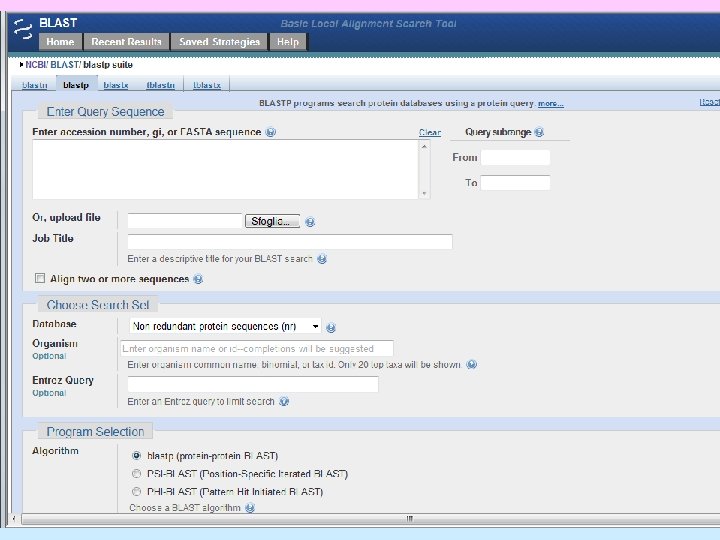The width and height of the screenshot is (720, 540).
Task: Open help icon after Entrez query hint
Action: click(284, 401)
